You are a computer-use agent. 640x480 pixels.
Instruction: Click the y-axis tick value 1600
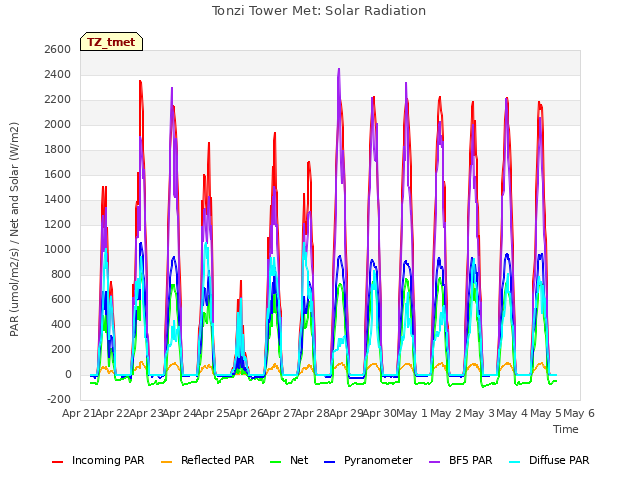pos(58,175)
